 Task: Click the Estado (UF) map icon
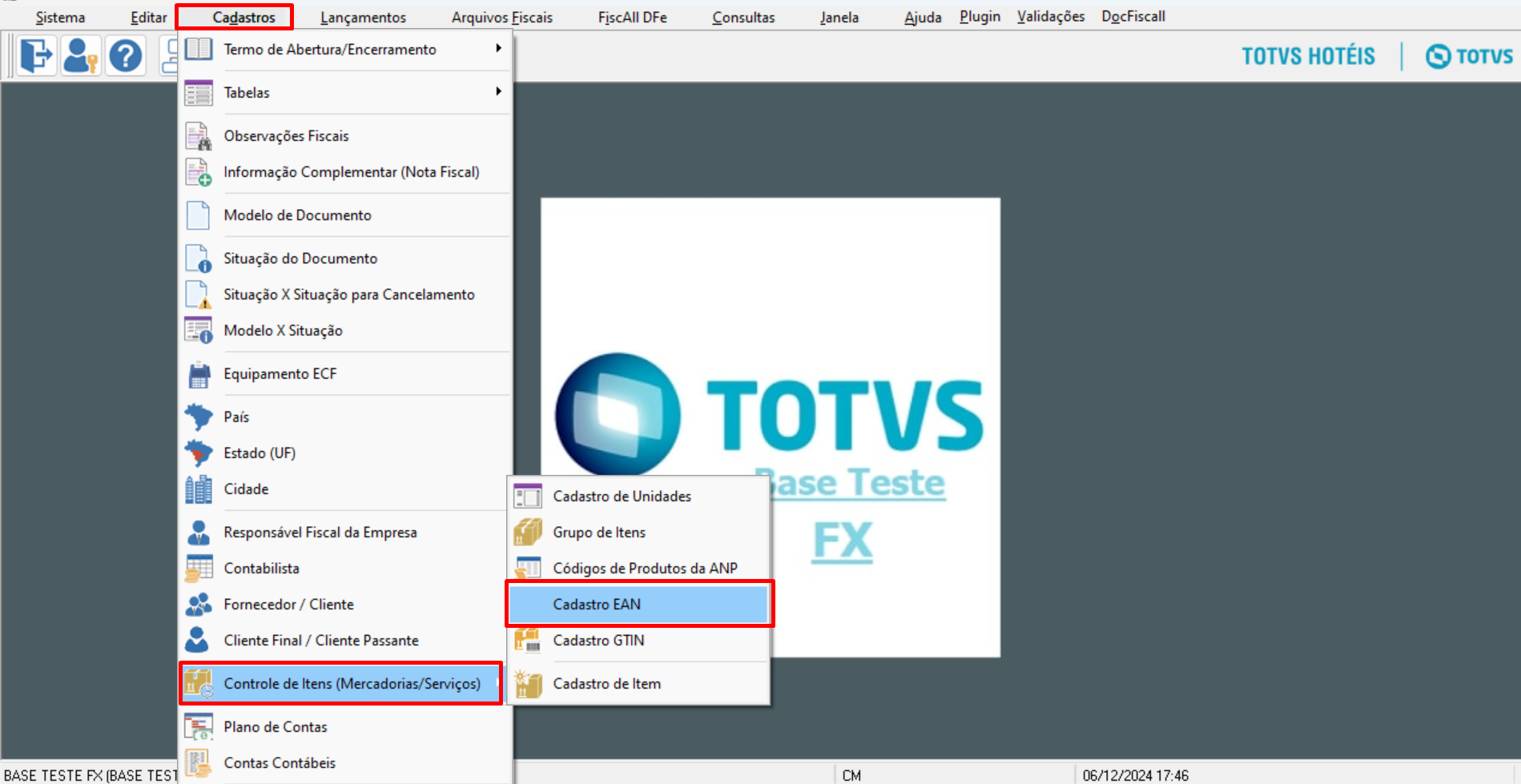coord(199,453)
